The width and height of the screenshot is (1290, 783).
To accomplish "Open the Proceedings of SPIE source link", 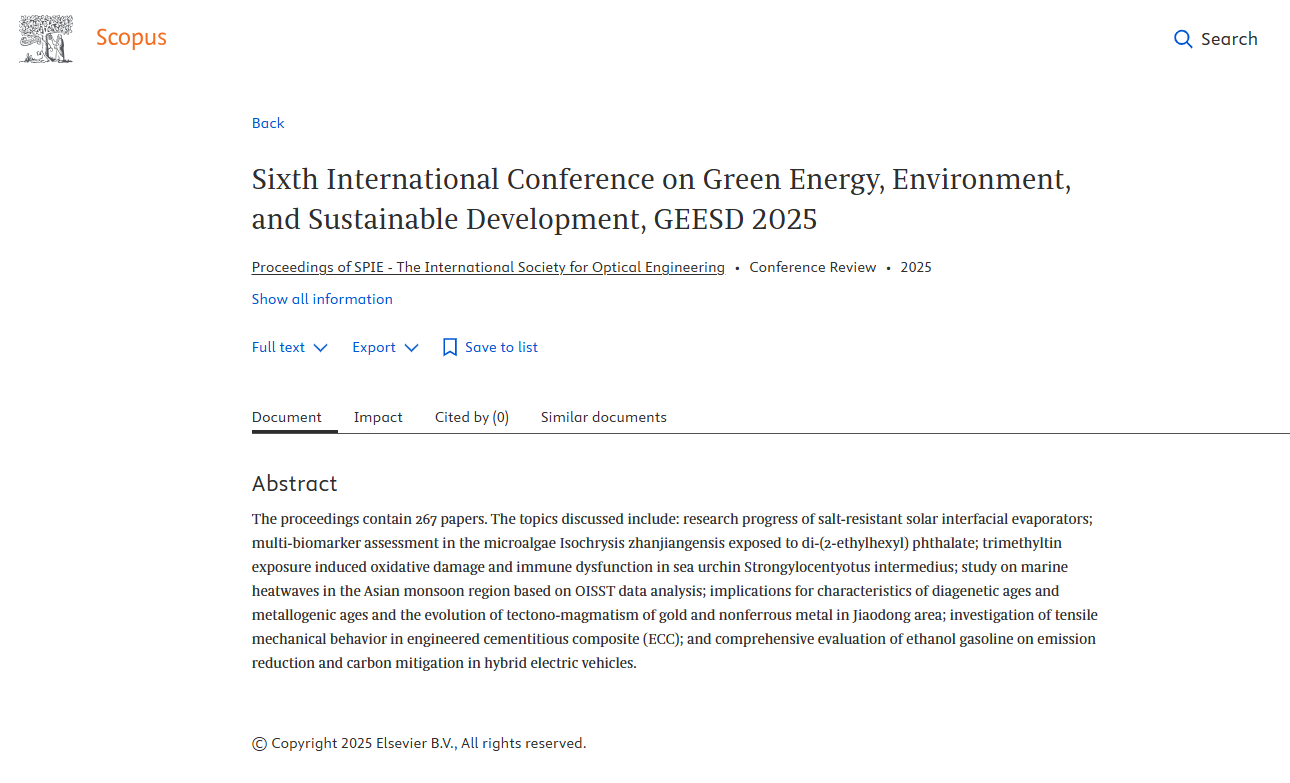I will 488,267.
